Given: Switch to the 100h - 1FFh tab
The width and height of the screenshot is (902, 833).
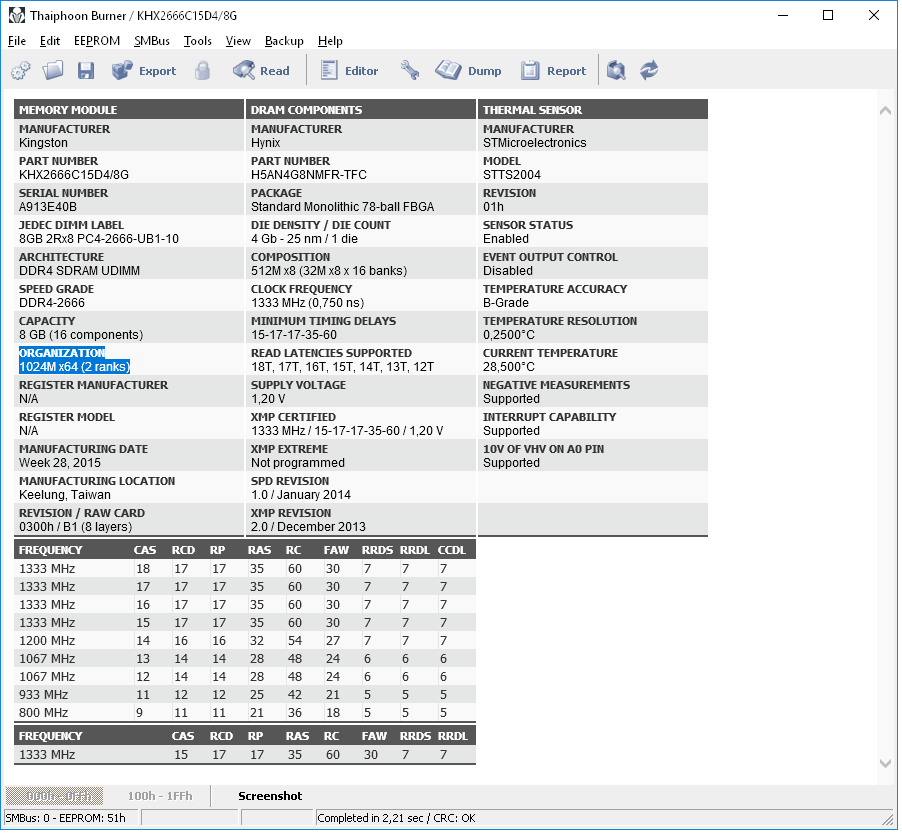Looking at the screenshot, I should pyautogui.click(x=160, y=796).
